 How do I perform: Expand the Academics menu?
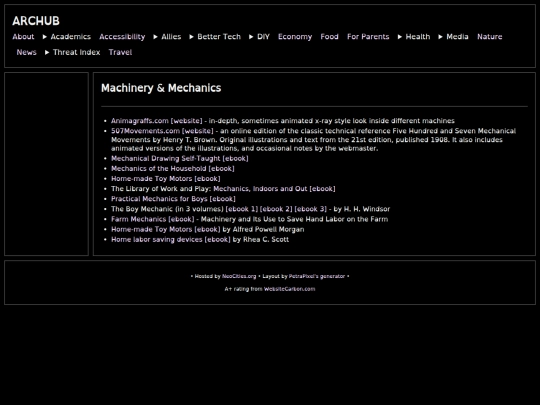[x=66, y=37]
